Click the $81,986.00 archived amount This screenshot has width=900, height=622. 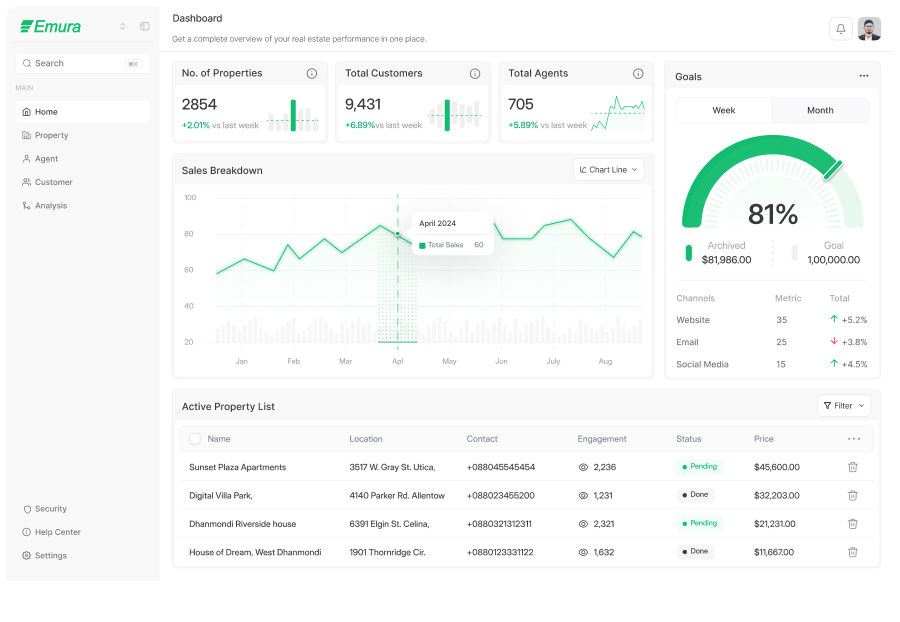(726, 260)
